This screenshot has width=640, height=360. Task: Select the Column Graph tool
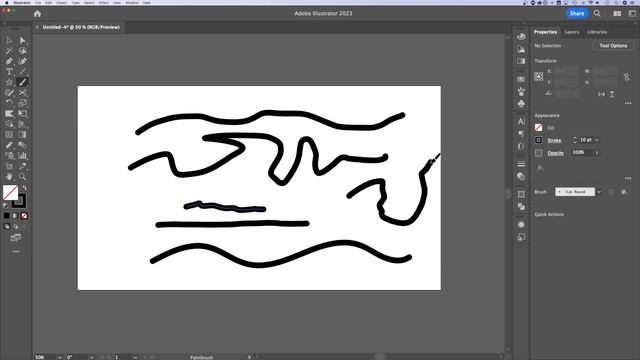pyautogui.click(x=22, y=156)
